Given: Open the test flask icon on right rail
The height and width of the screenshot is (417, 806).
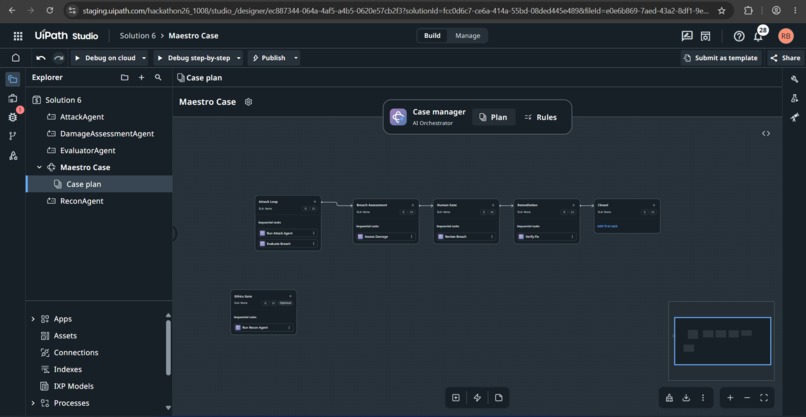Looking at the screenshot, I should point(795,98).
